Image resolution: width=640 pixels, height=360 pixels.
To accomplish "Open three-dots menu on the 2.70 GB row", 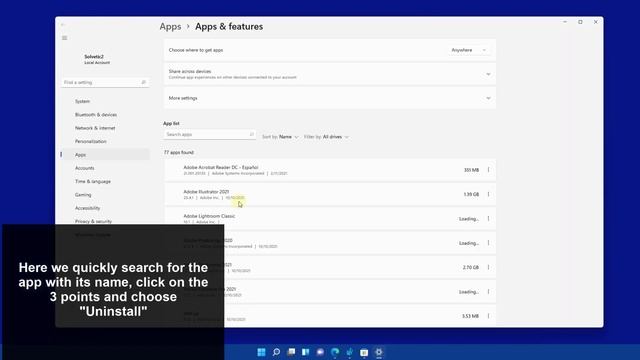I will [x=488, y=267].
